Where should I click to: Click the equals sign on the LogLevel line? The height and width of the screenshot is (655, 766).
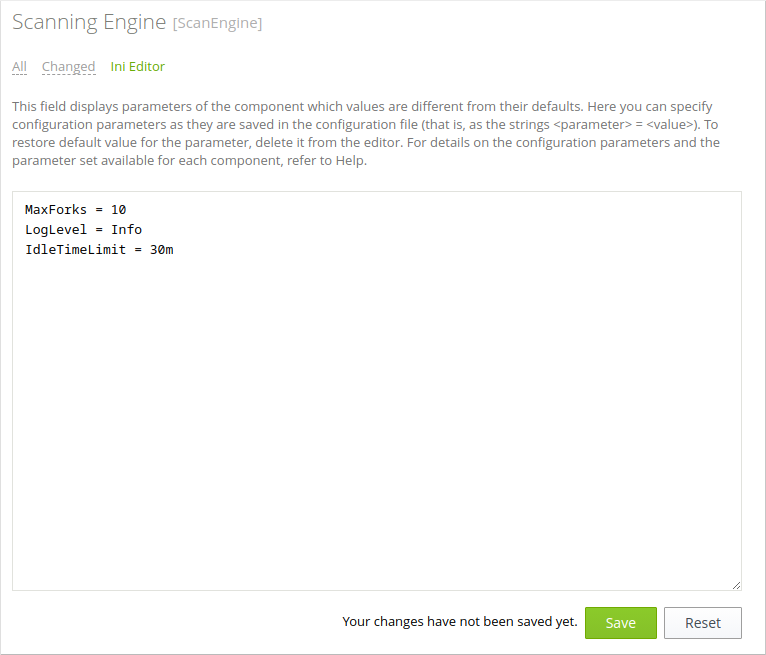tap(99, 230)
